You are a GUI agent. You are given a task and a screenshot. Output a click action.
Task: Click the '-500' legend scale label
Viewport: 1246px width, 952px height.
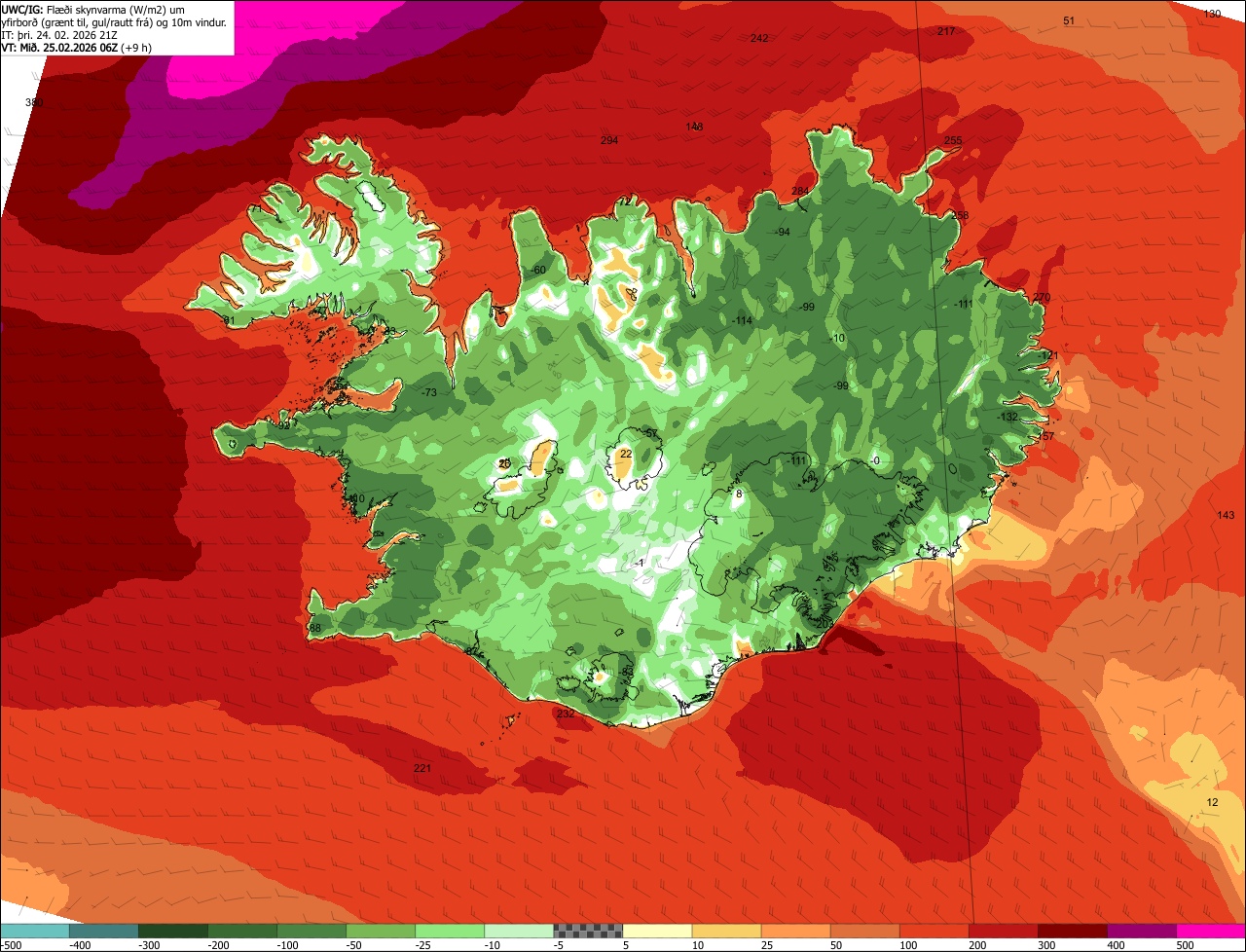pyautogui.click(x=12, y=944)
